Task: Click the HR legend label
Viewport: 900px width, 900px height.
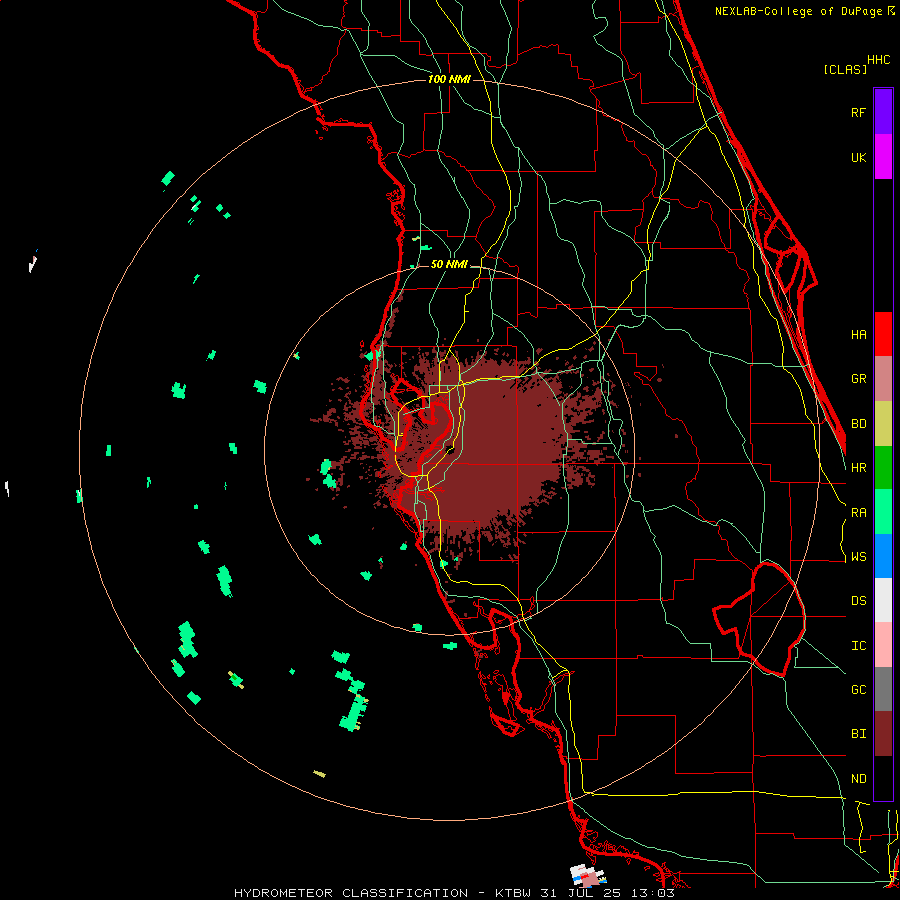Action: pyautogui.click(x=858, y=468)
